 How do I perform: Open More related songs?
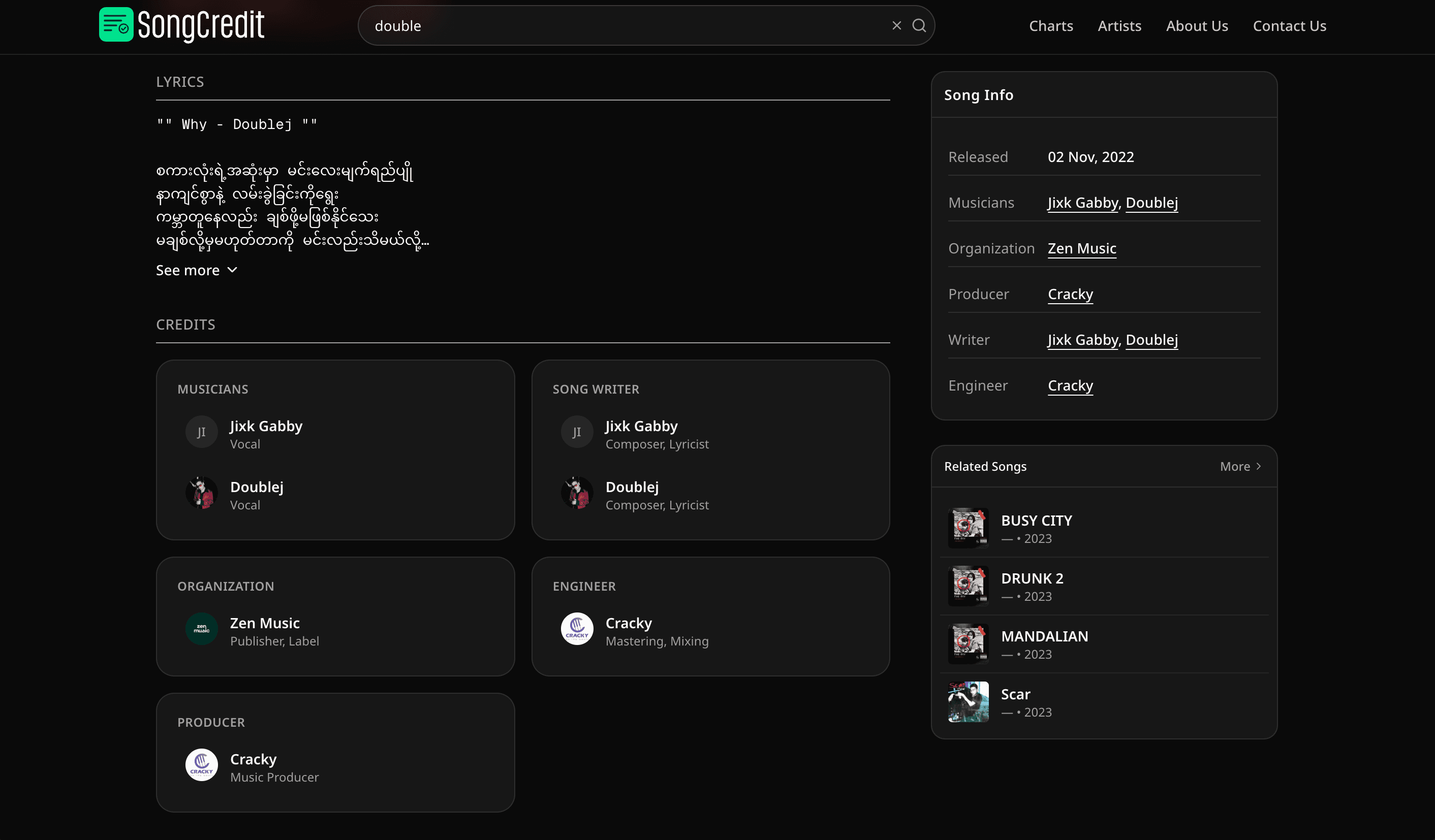click(1240, 467)
